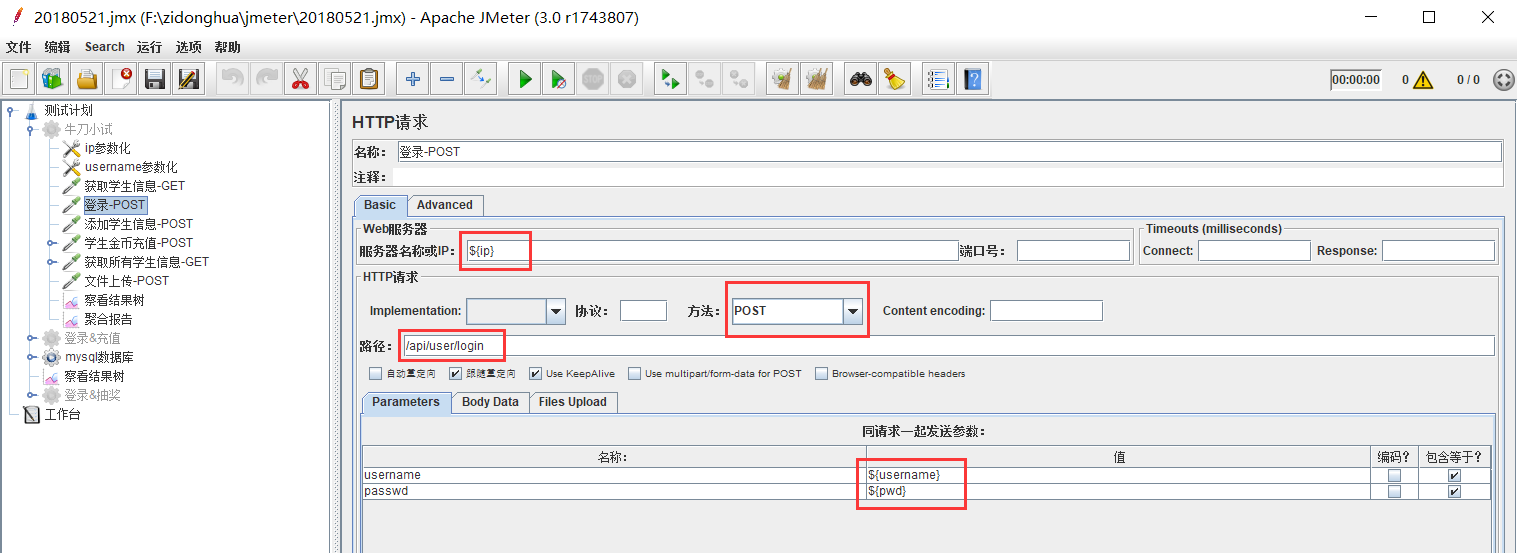The width and height of the screenshot is (1517, 553).
Task: Expand the 学生金币充值-POST node
Action: [x=51, y=243]
